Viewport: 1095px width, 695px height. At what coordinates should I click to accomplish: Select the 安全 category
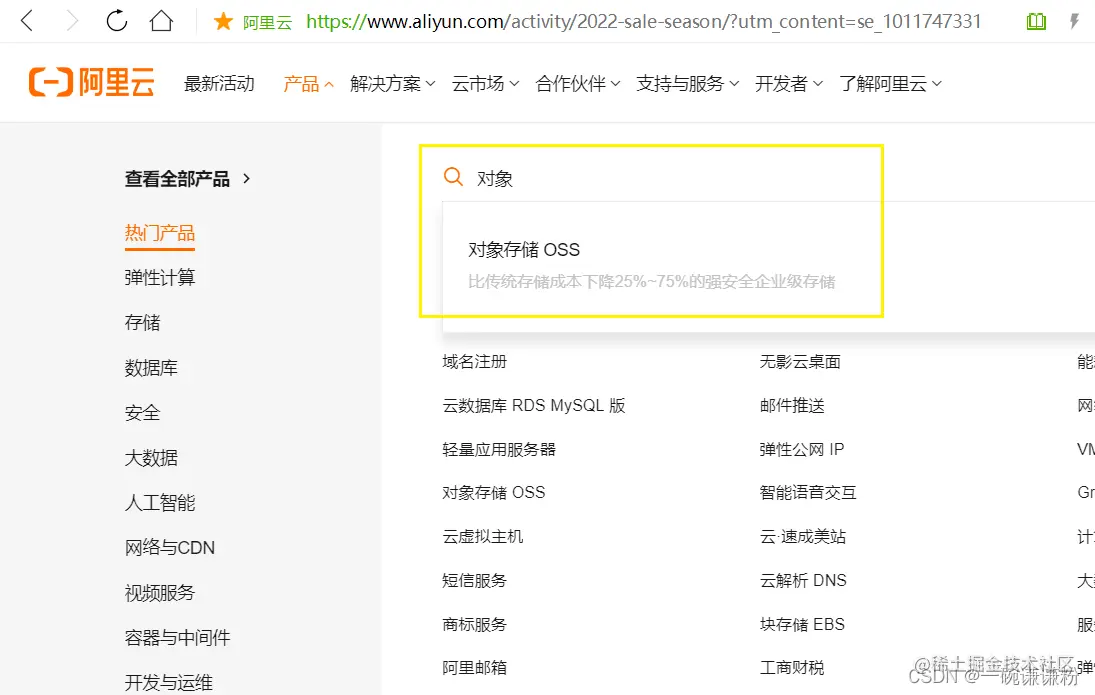pyautogui.click(x=142, y=413)
